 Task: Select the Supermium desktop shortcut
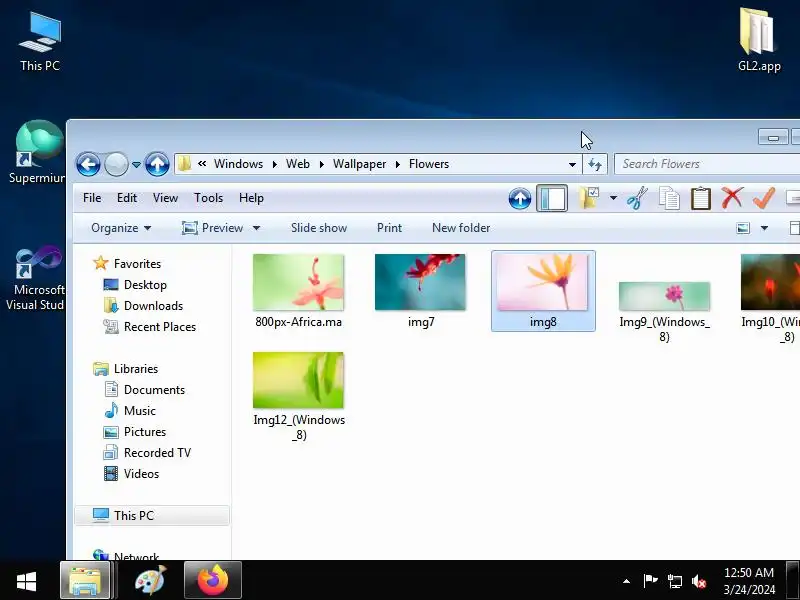pos(37,152)
